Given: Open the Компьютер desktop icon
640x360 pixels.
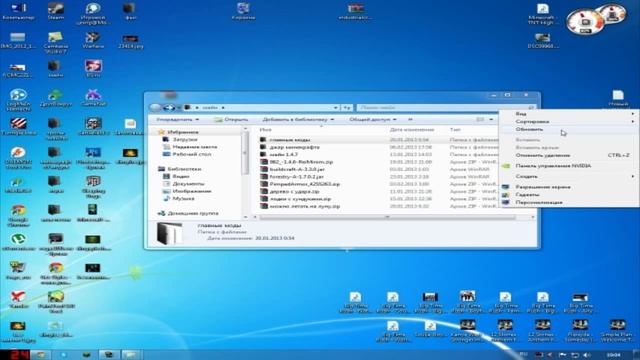Looking at the screenshot, I should pyautogui.click(x=18, y=11).
